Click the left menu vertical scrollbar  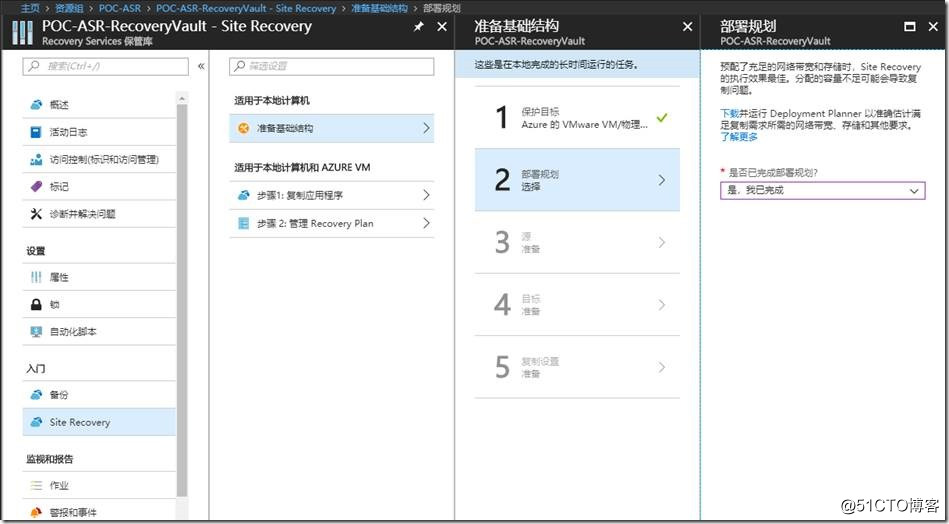182,300
